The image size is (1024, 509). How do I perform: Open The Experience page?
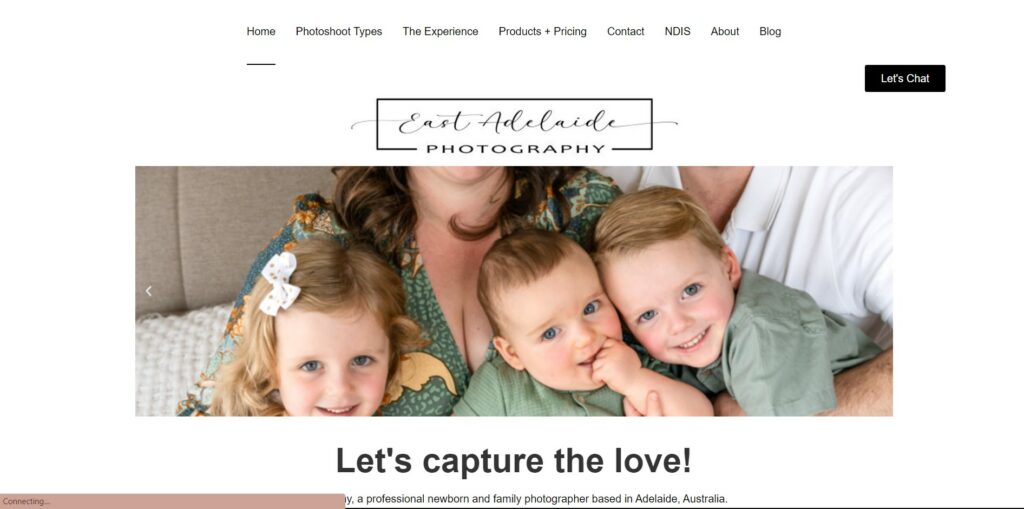tap(440, 31)
